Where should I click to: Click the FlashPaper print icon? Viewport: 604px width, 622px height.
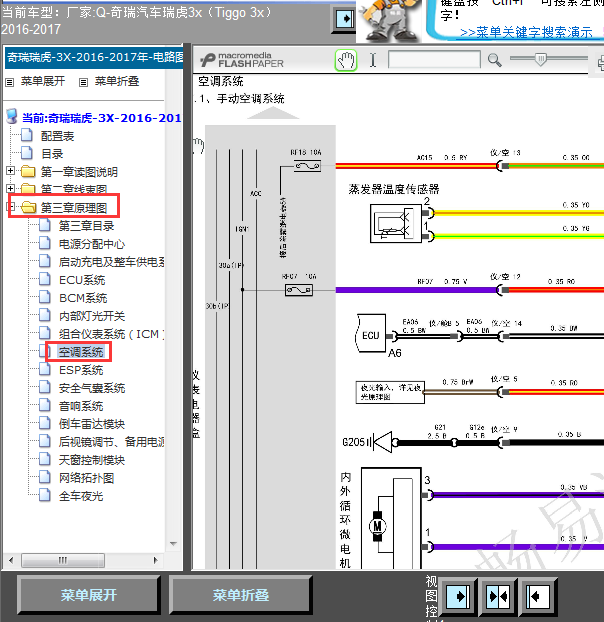click(x=600, y=63)
